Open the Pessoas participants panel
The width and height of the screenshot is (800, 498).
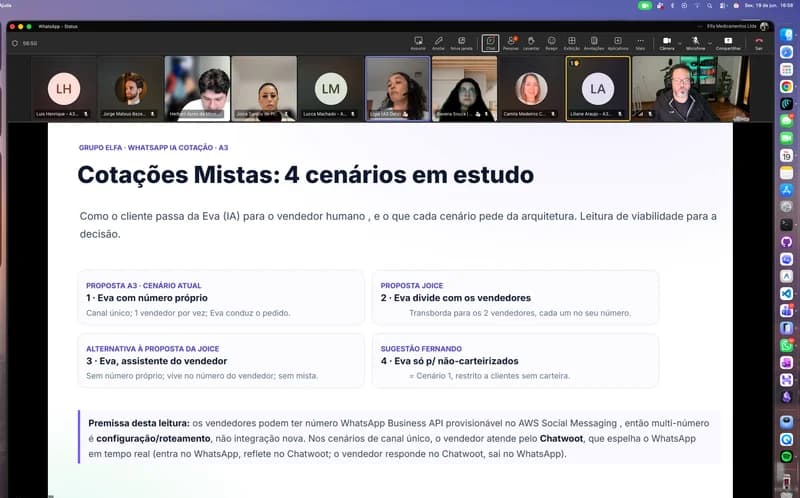click(511, 43)
